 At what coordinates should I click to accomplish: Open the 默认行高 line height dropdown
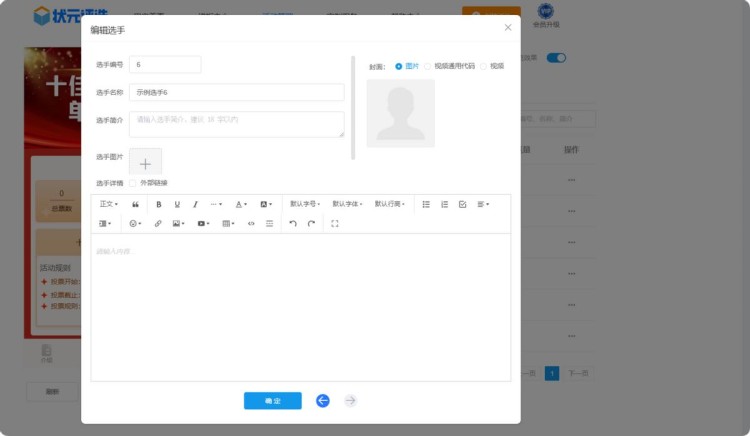[389, 204]
